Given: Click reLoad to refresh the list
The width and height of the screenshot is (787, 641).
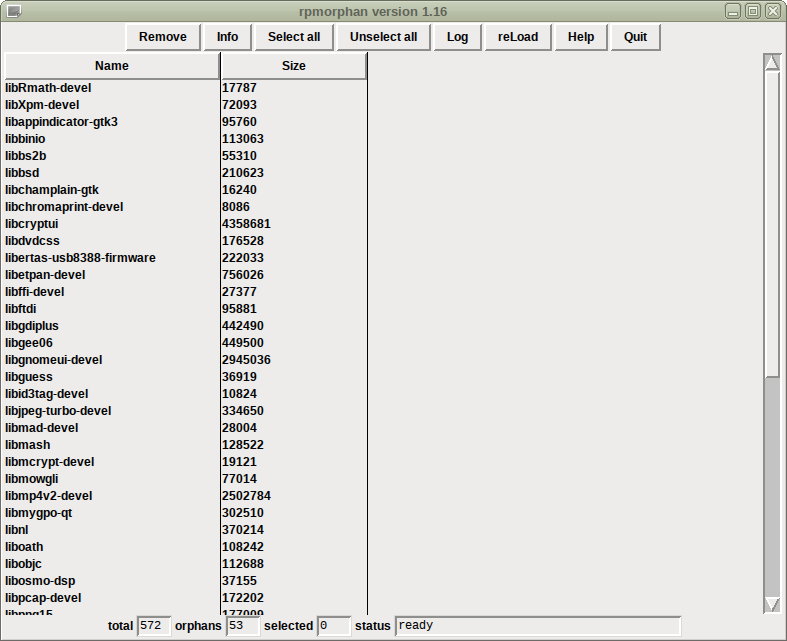Looking at the screenshot, I should point(518,37).
